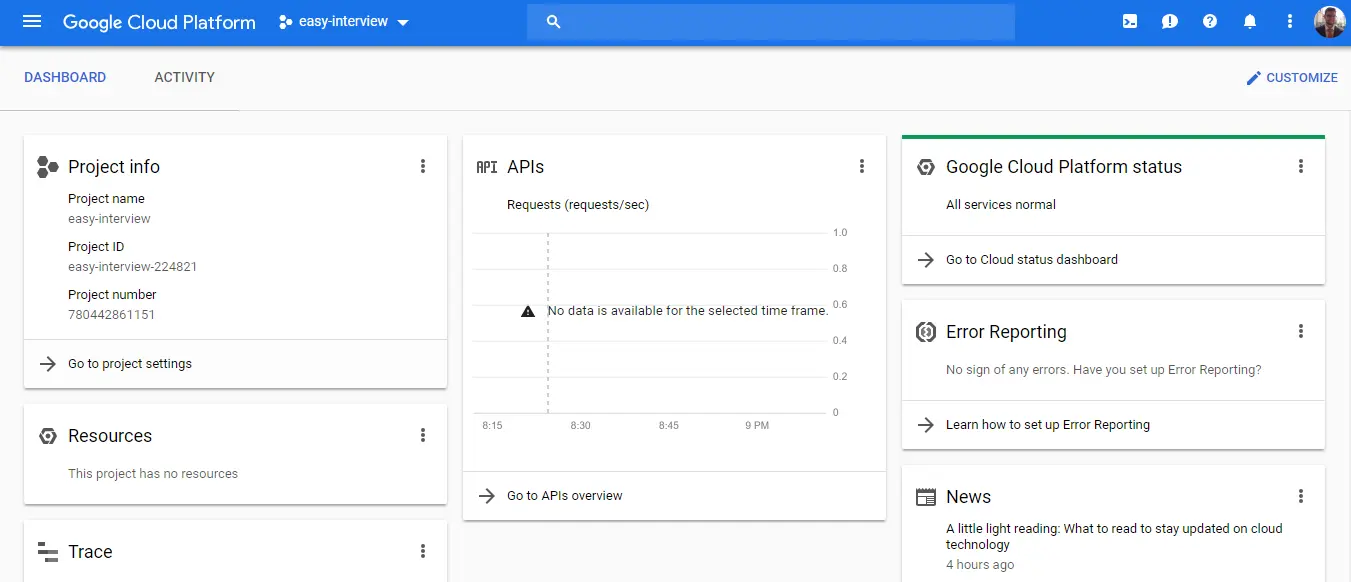Open the help question mark menu
This screenshot has width=1351, height=582.
[1210, 21]
